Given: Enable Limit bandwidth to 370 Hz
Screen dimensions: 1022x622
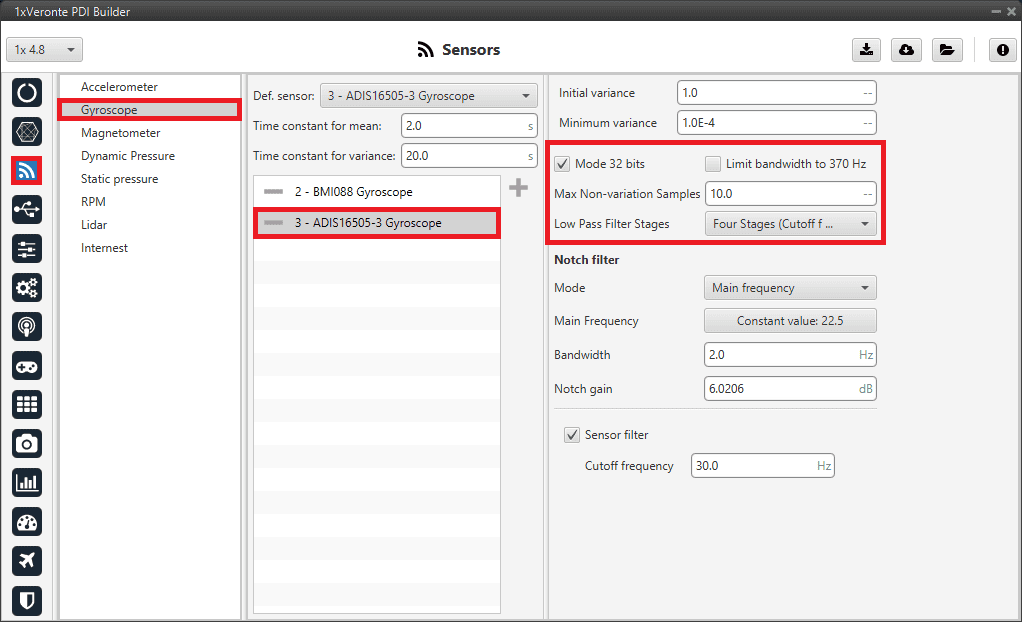Looking at the screenshot, I should click(x=712, y=164).
